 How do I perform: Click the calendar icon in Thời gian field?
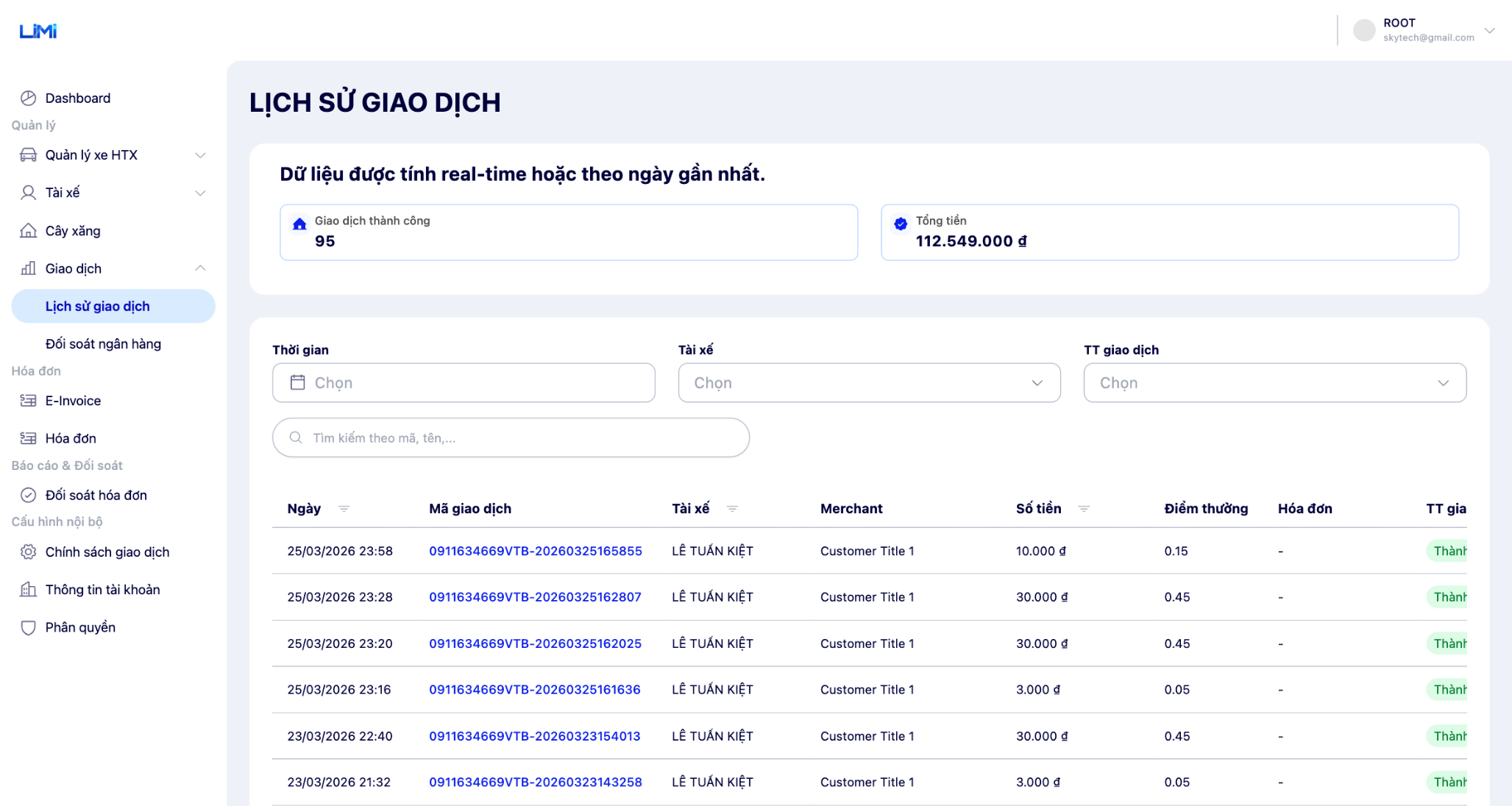[297, 382]
